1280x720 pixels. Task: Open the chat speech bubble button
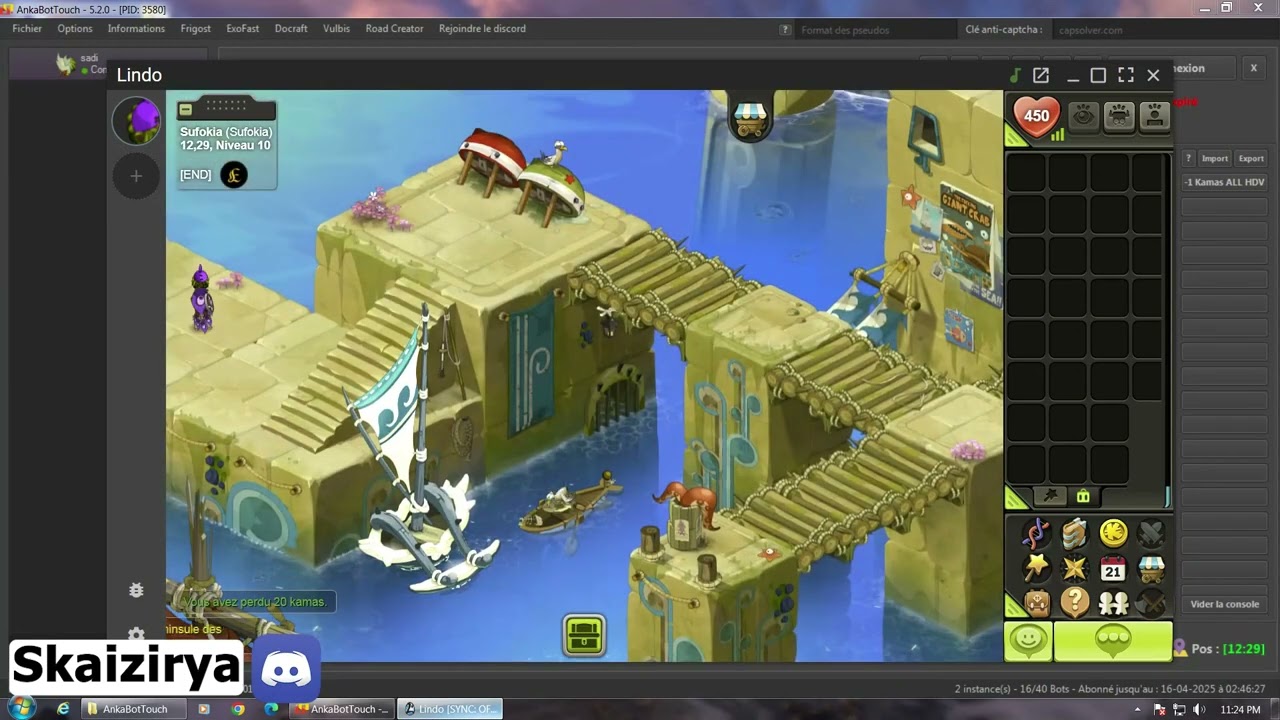click(x=1113, y=641)
